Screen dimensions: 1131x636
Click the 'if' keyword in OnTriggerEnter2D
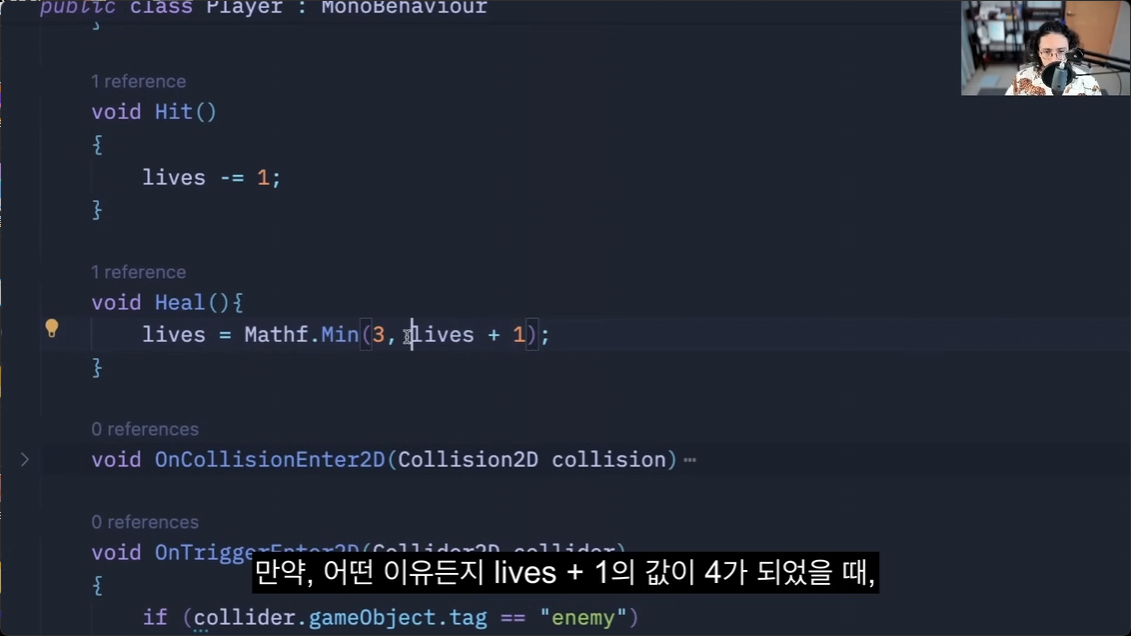click(x=155, y=618)
